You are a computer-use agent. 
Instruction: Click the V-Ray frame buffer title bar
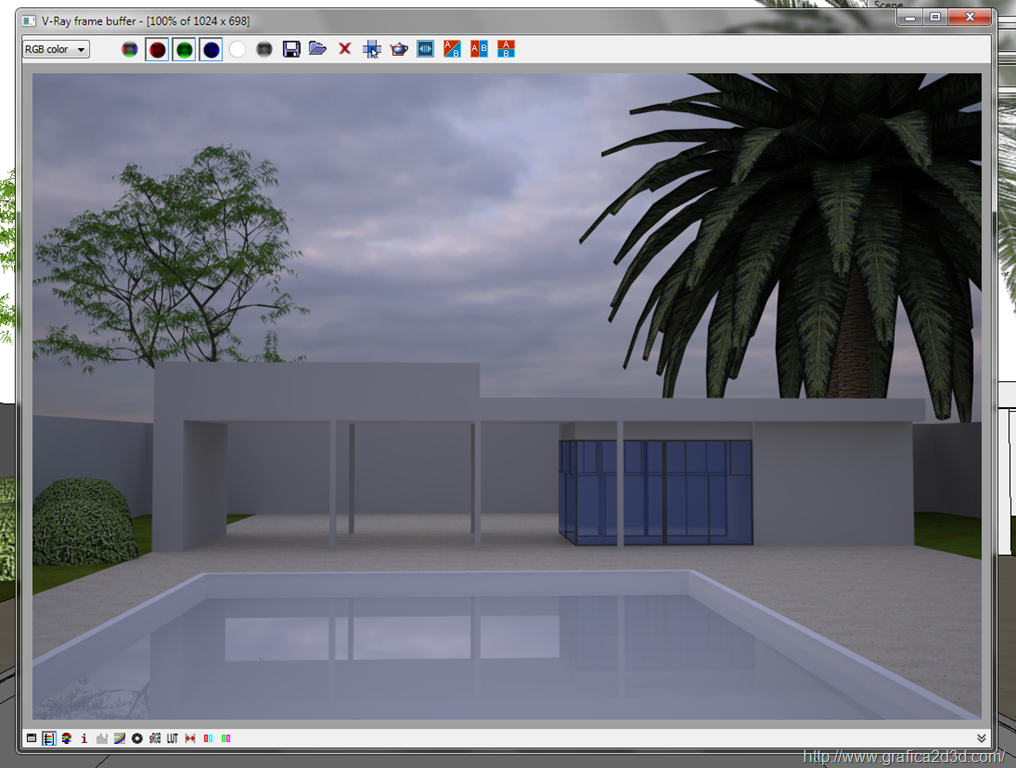point(400,20)
